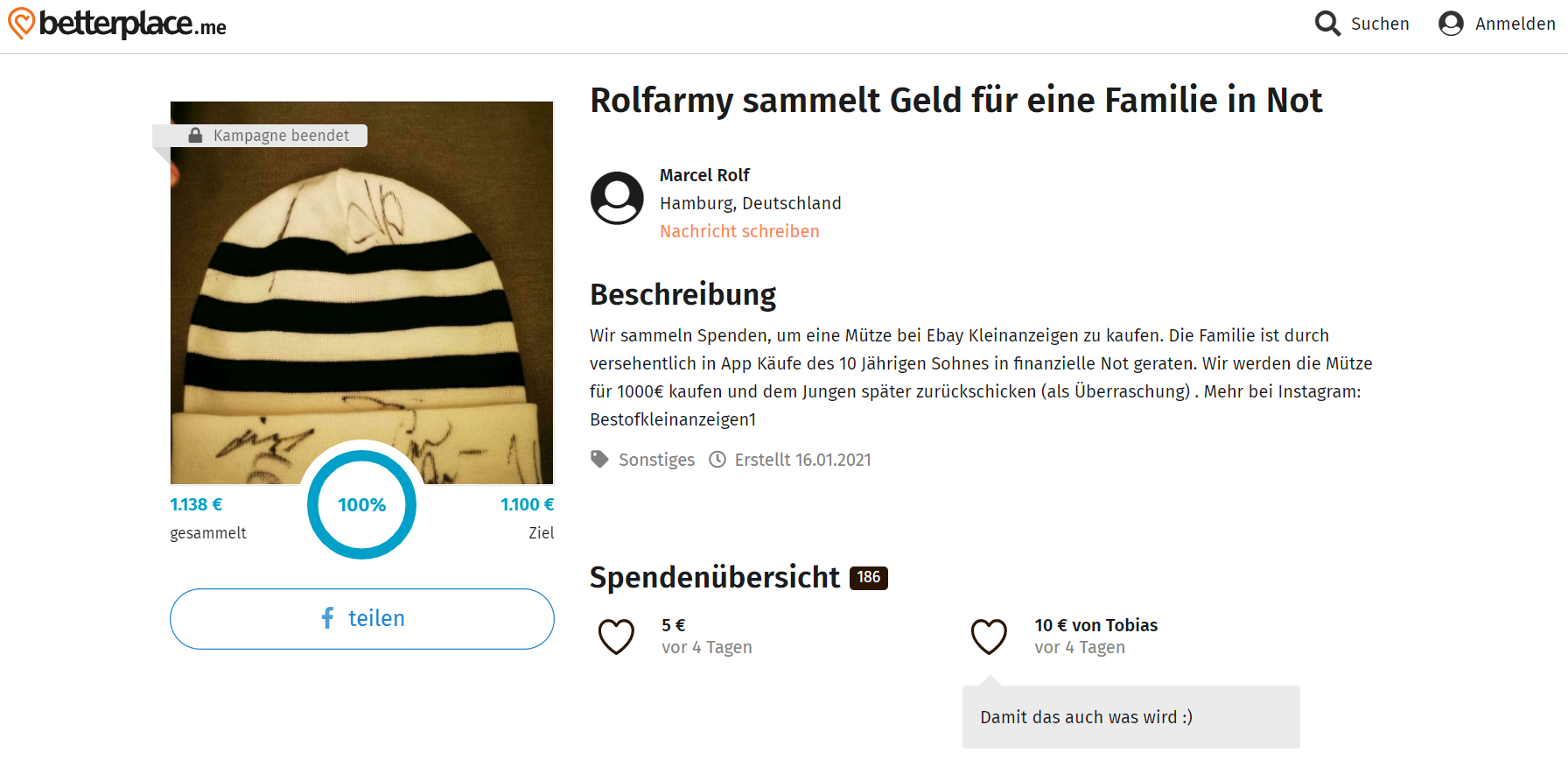This screenshot has width=1568, height=774.
Task: Click the lock icon on Kampagne beendet
Action: click(x=196, y=136)
